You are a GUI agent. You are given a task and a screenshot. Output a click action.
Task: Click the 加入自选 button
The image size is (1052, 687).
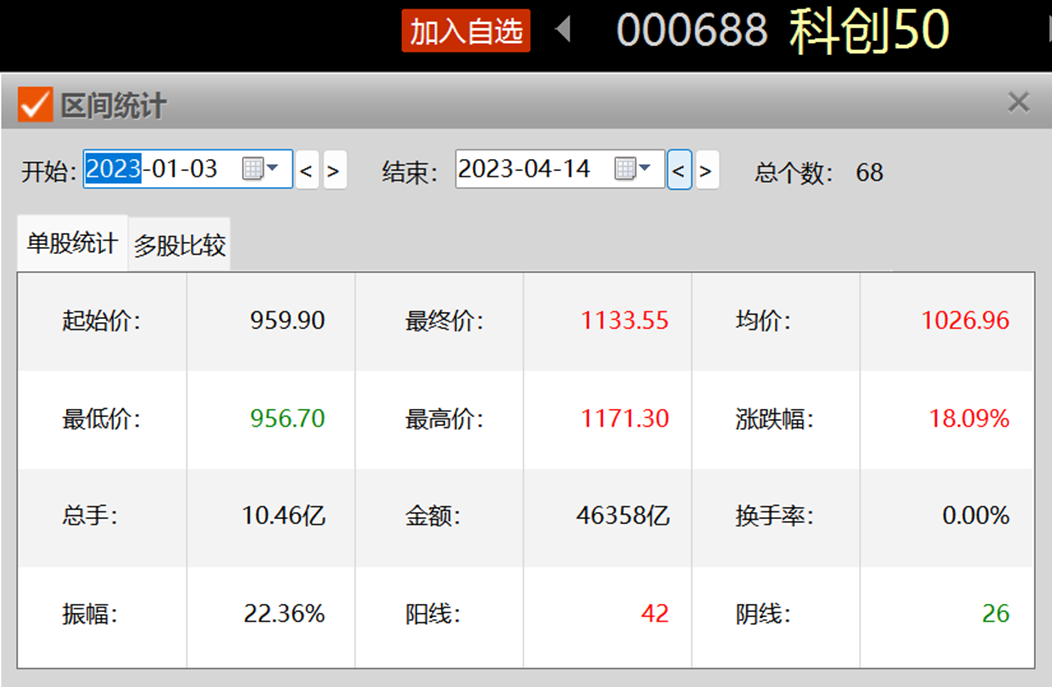466,31
